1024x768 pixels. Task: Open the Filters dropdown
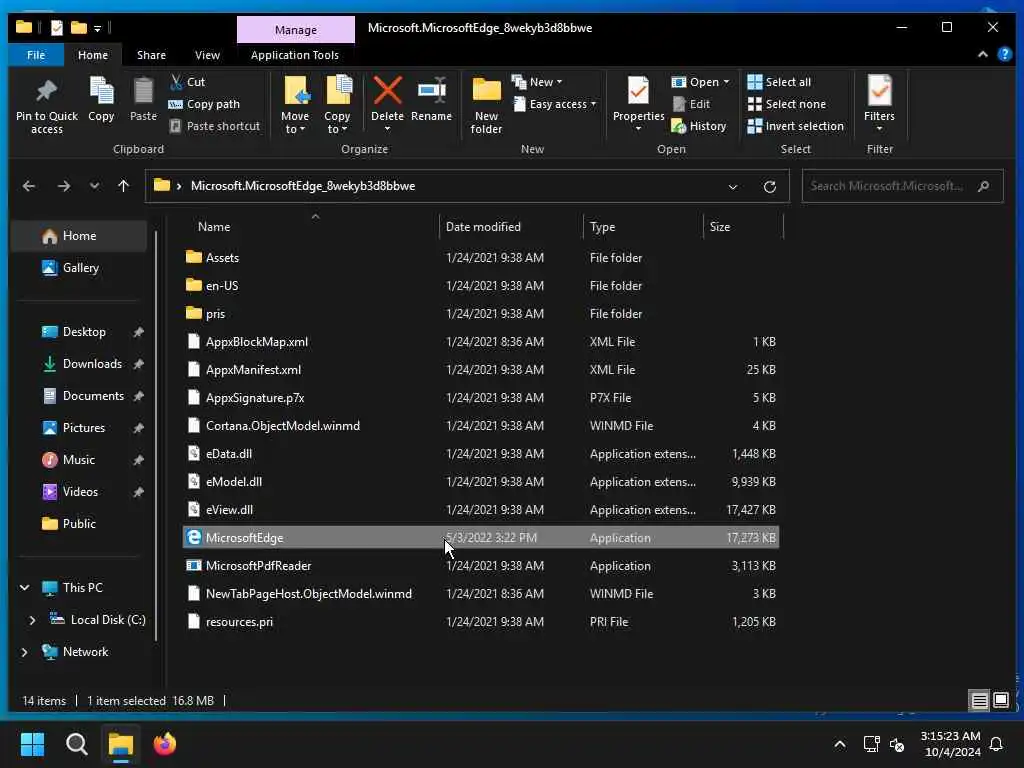tap(879, 103)
